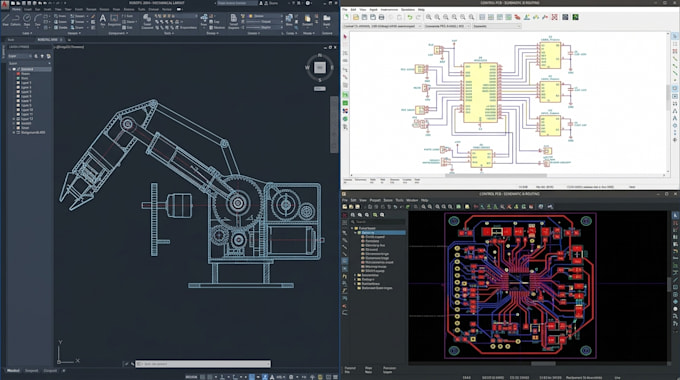This screenshot has width=680, height=380.
Task: Toggle the top layer's on/off bulb in AutoCAD panel
Action: 14,69
